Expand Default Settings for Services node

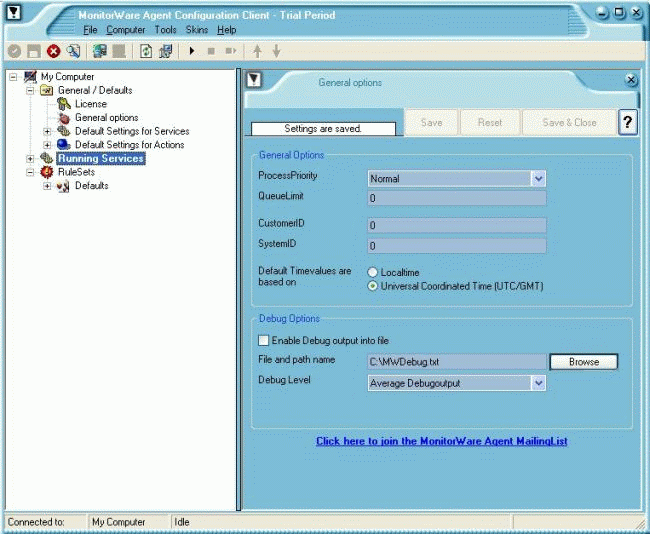pyautogui.click(x=46, y=131)
